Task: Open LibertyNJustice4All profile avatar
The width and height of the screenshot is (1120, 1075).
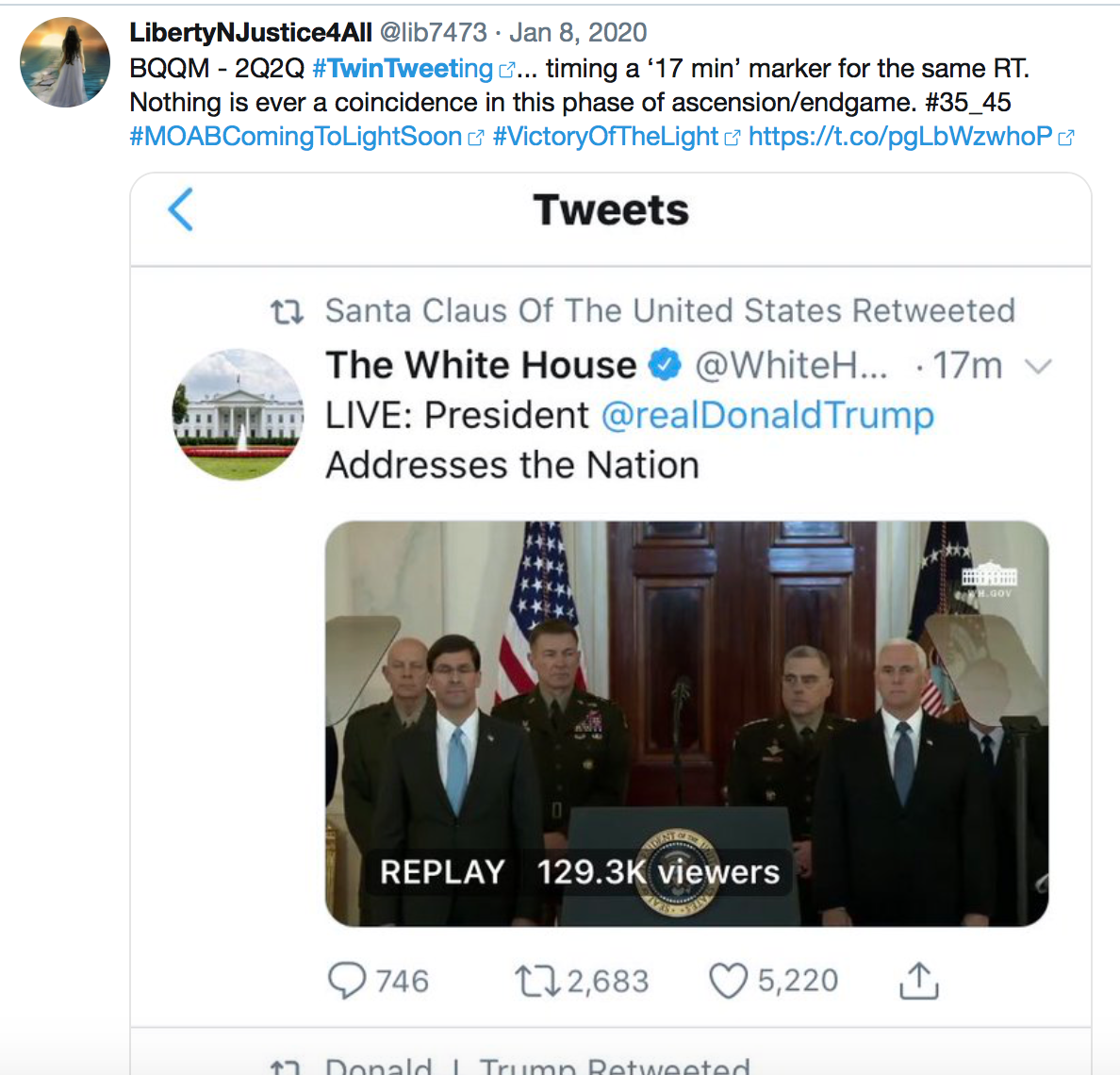Action: (x=65, y=62)
